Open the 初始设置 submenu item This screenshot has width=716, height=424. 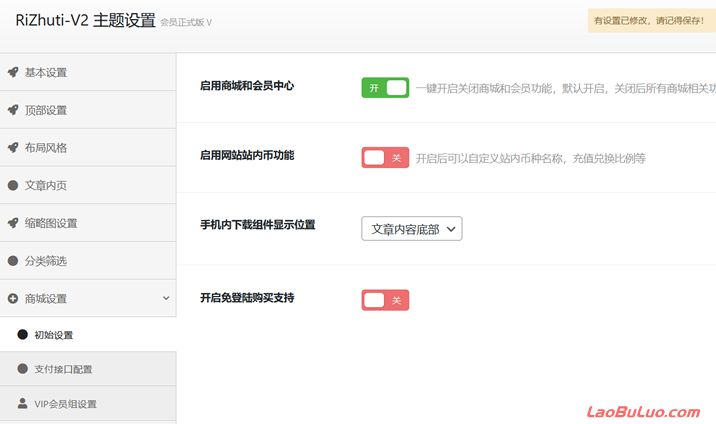tap(88, 335)
